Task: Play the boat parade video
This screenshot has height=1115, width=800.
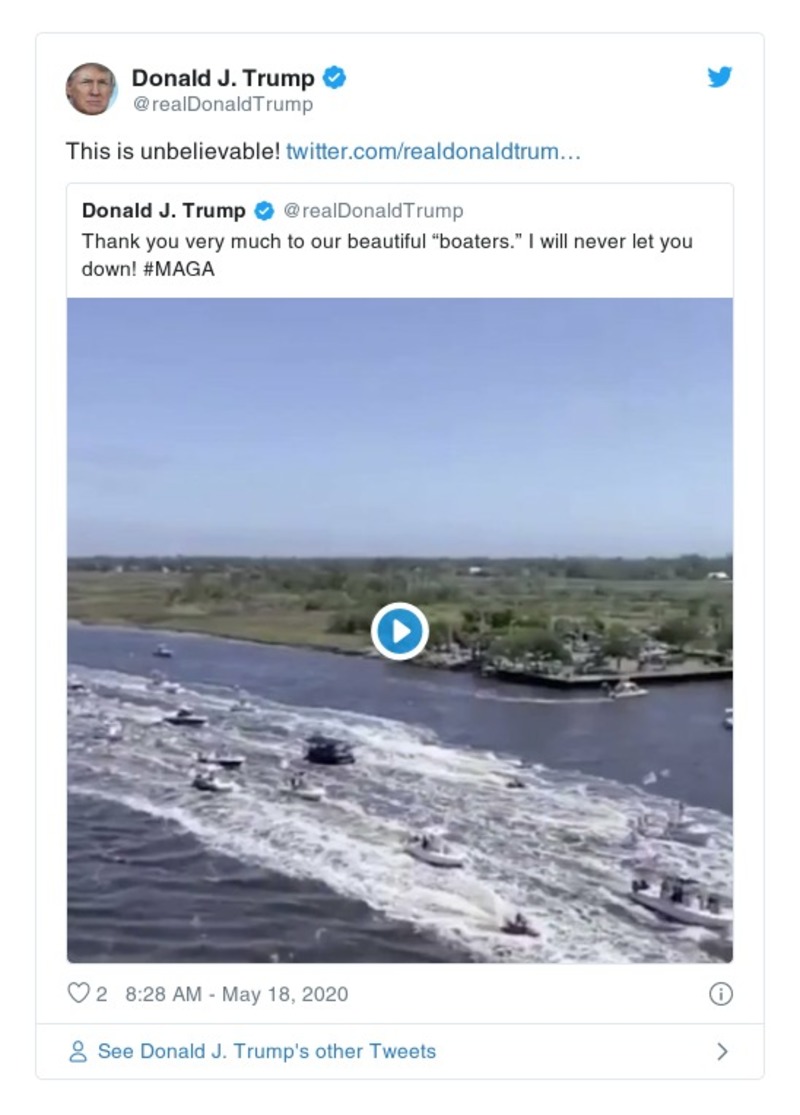Action: click(399, 630)
